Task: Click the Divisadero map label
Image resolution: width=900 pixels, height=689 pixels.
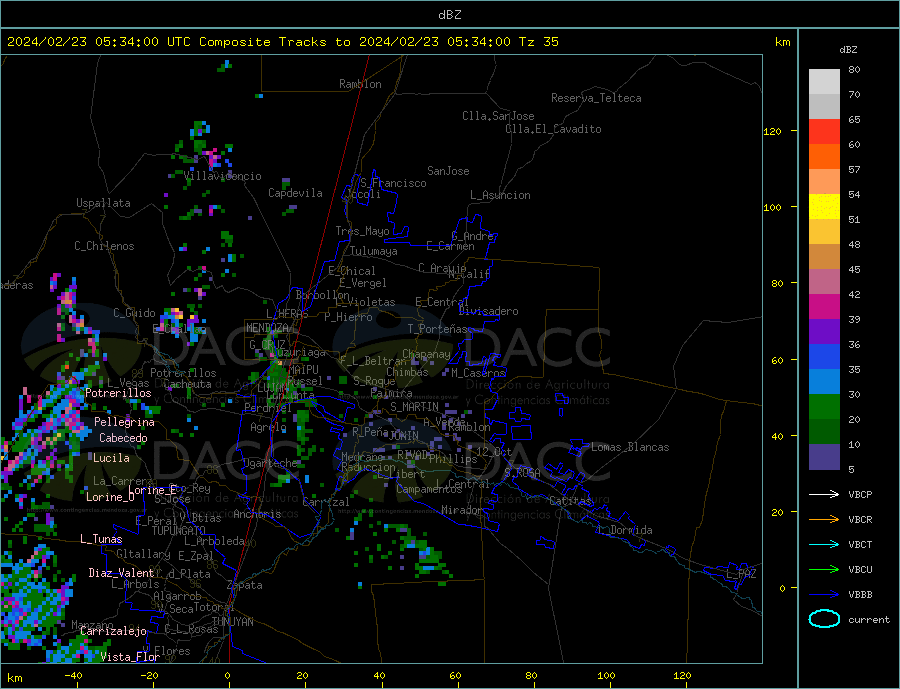Action: tap(488, 311)
